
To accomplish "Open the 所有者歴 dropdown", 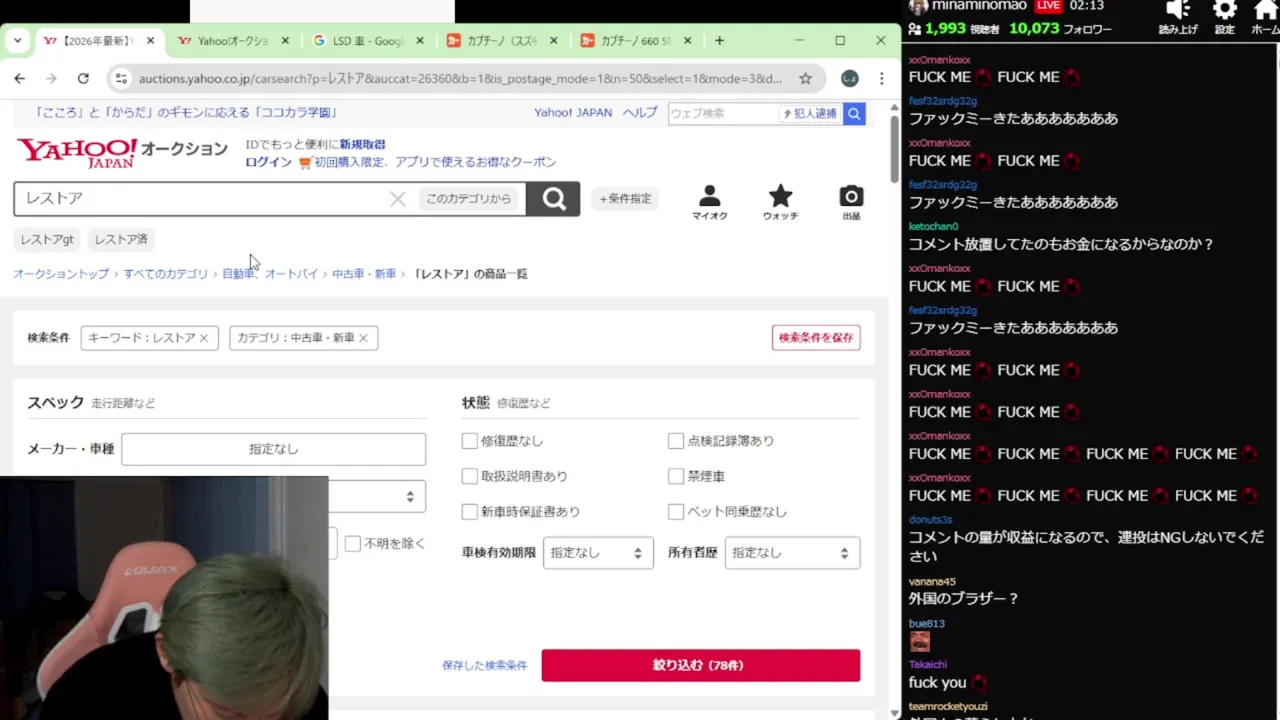I will (792, 553).
